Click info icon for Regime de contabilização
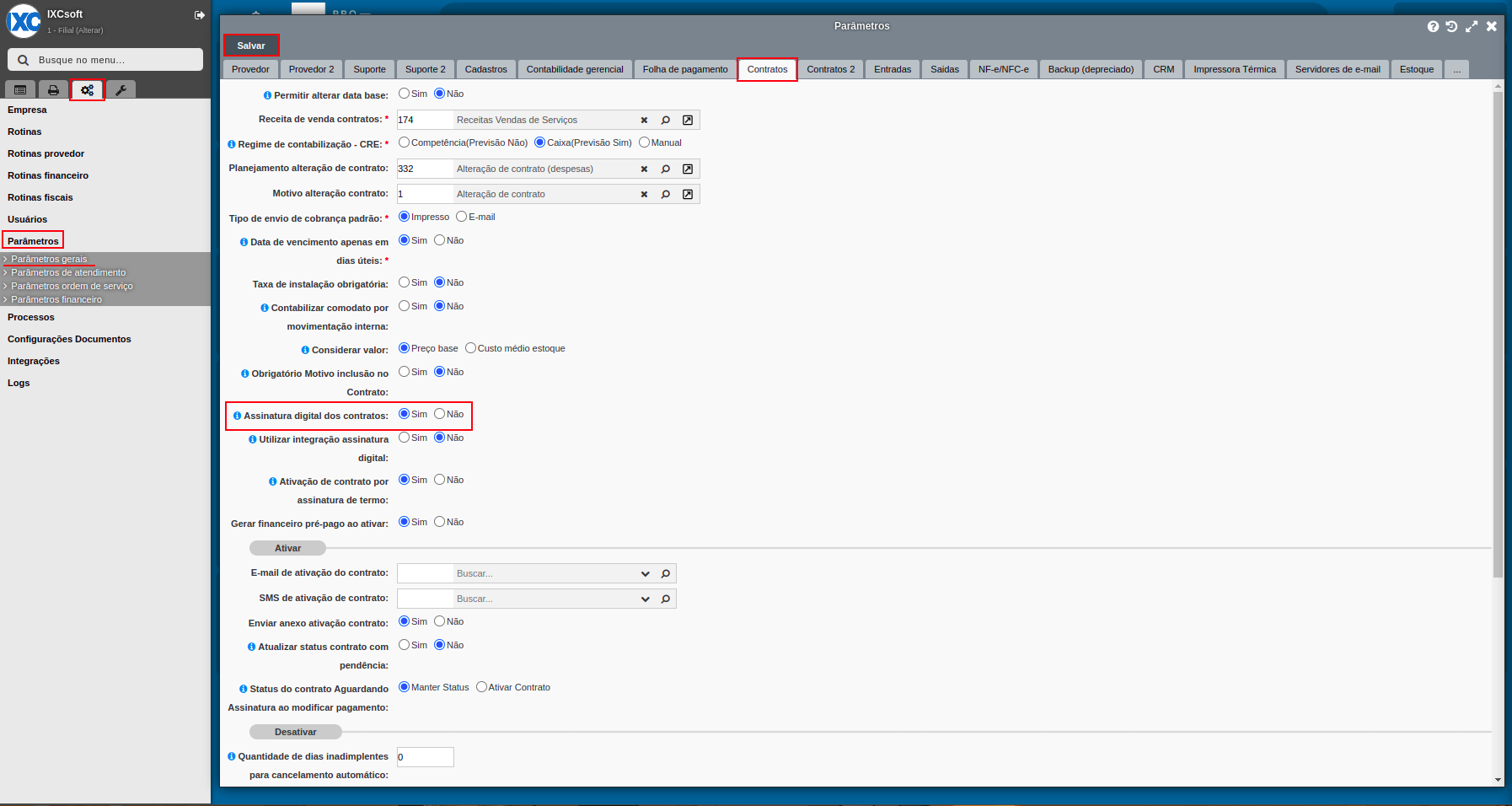Image resolution: width=1512 pixels, height=806 pixels. (x=232, y=144)
